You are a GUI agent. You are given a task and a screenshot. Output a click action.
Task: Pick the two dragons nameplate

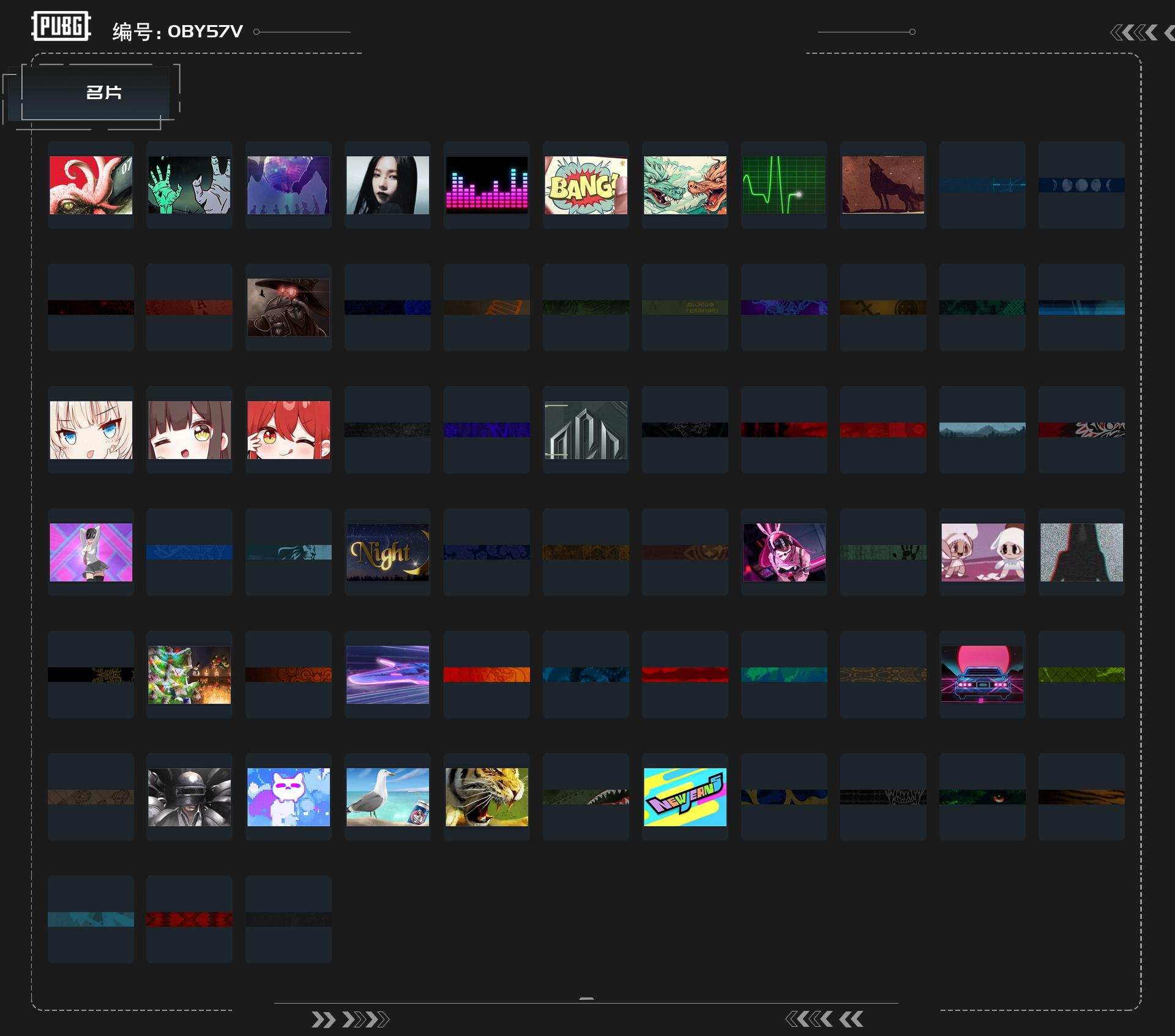tap(685, 185)
